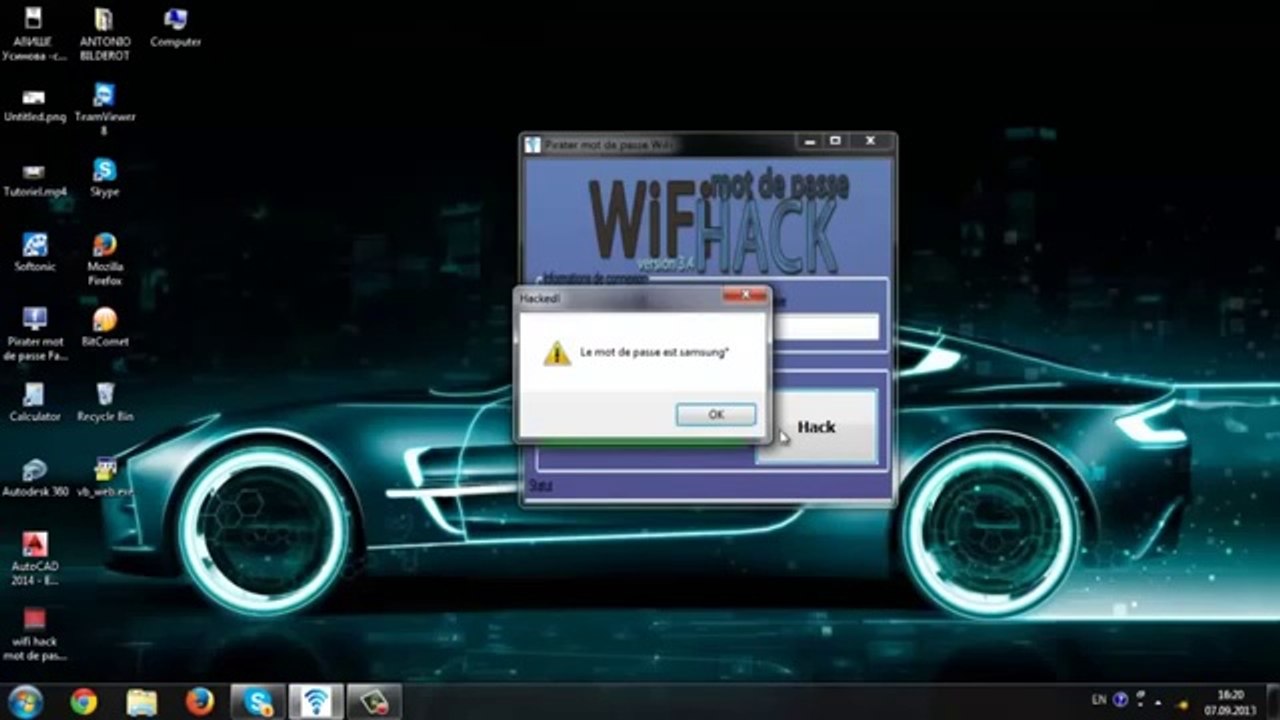Select the Calculator desktop shortcut
Viewport: 1280px width, 720px height.
pos(34,402)
